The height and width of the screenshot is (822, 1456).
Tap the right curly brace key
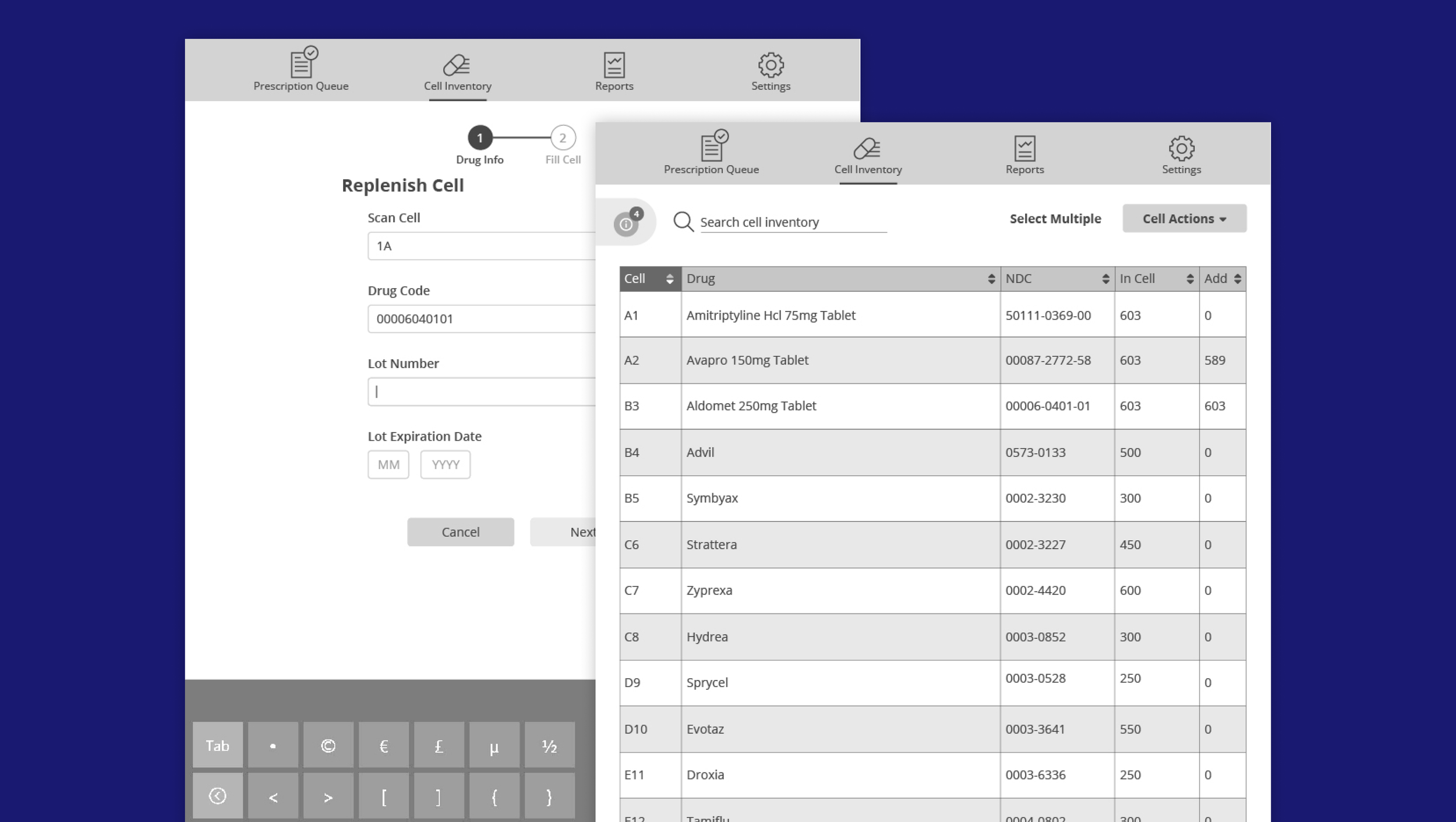coord(550,796)
